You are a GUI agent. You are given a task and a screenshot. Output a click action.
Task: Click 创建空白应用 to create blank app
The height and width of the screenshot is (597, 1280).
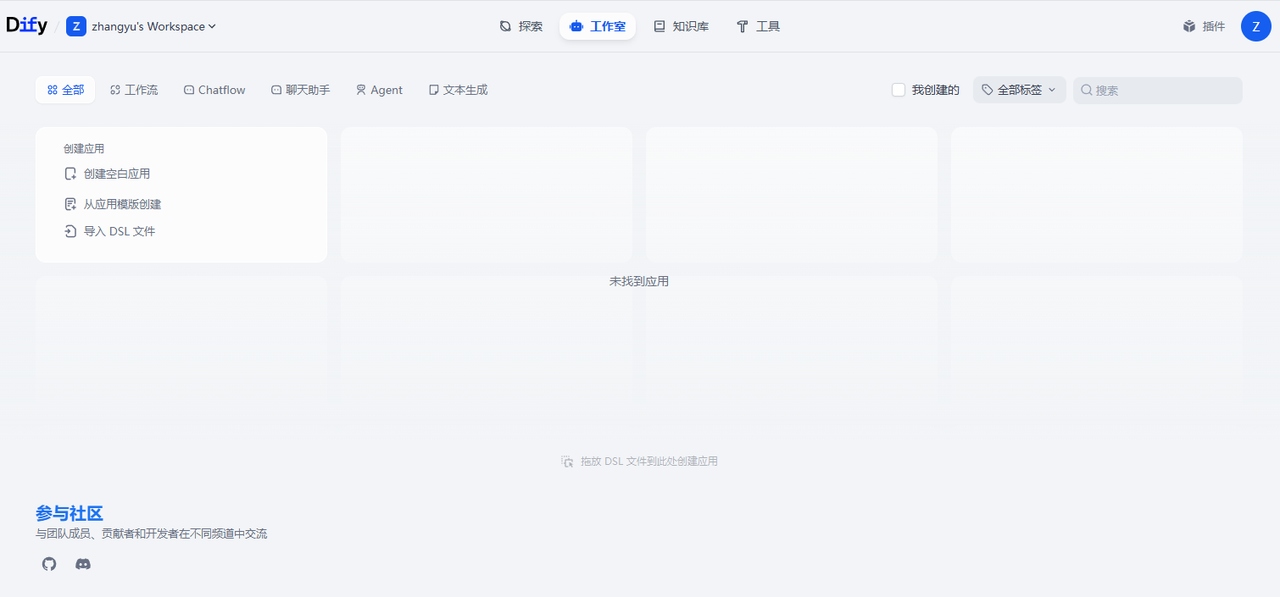116,174
